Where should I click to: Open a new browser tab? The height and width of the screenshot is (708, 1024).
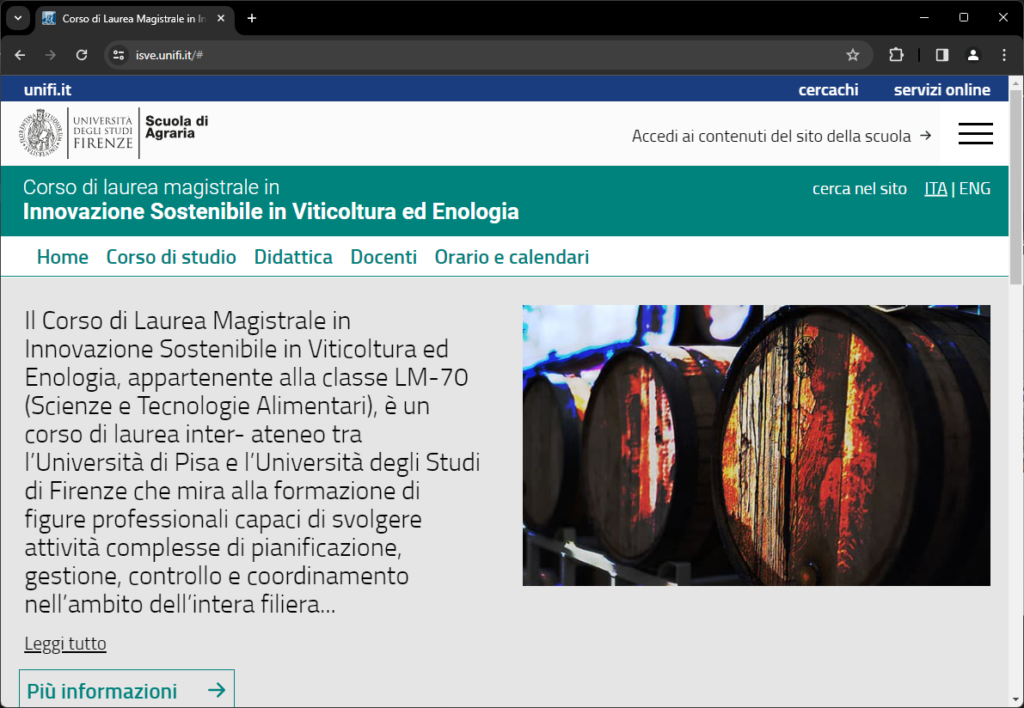pos(251,18)
